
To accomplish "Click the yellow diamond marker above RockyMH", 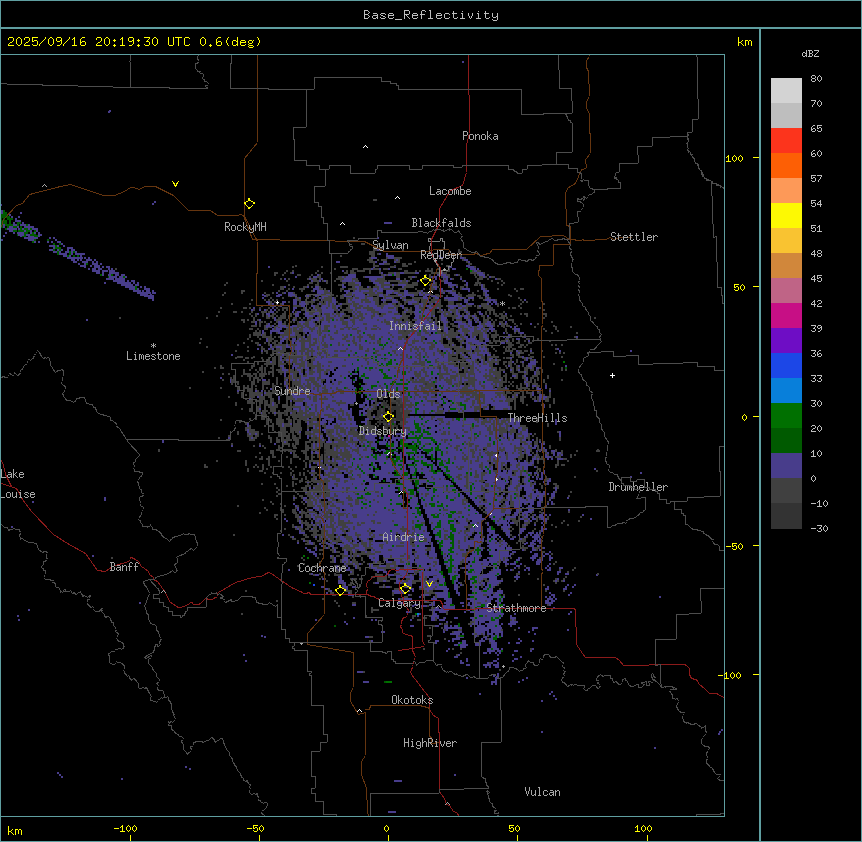I will point(249,203).
